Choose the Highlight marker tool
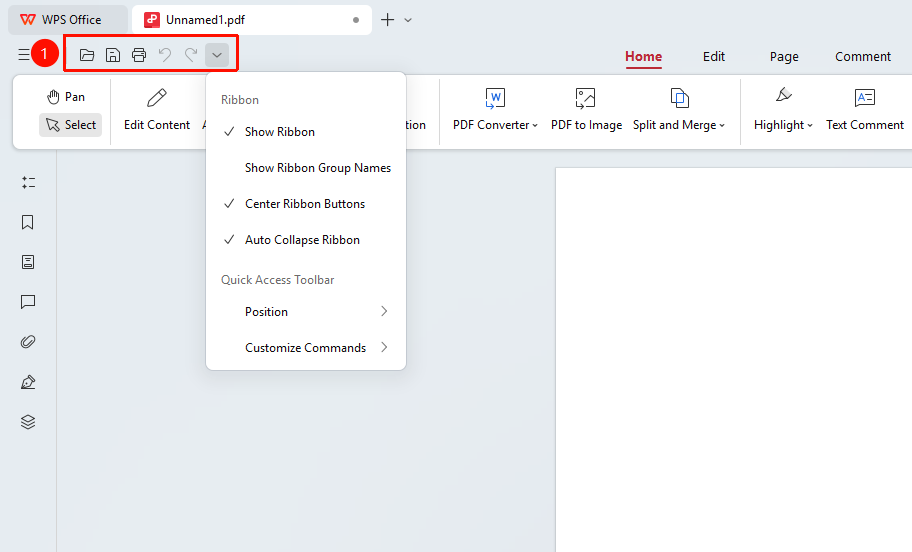This screenshot has width=912, height=552. (x=783, y=109)
